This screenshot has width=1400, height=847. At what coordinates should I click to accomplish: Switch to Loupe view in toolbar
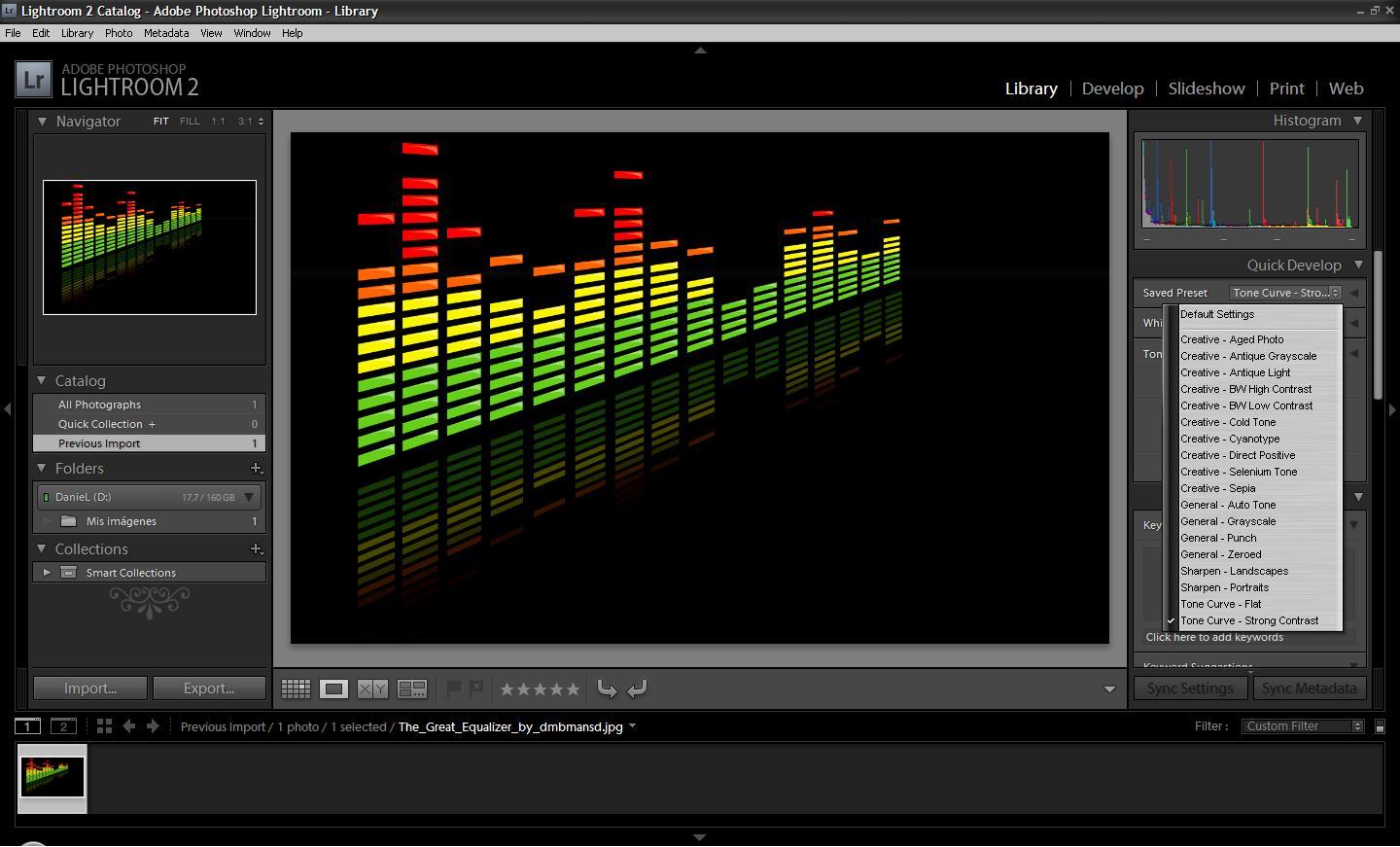pos(333,688)
